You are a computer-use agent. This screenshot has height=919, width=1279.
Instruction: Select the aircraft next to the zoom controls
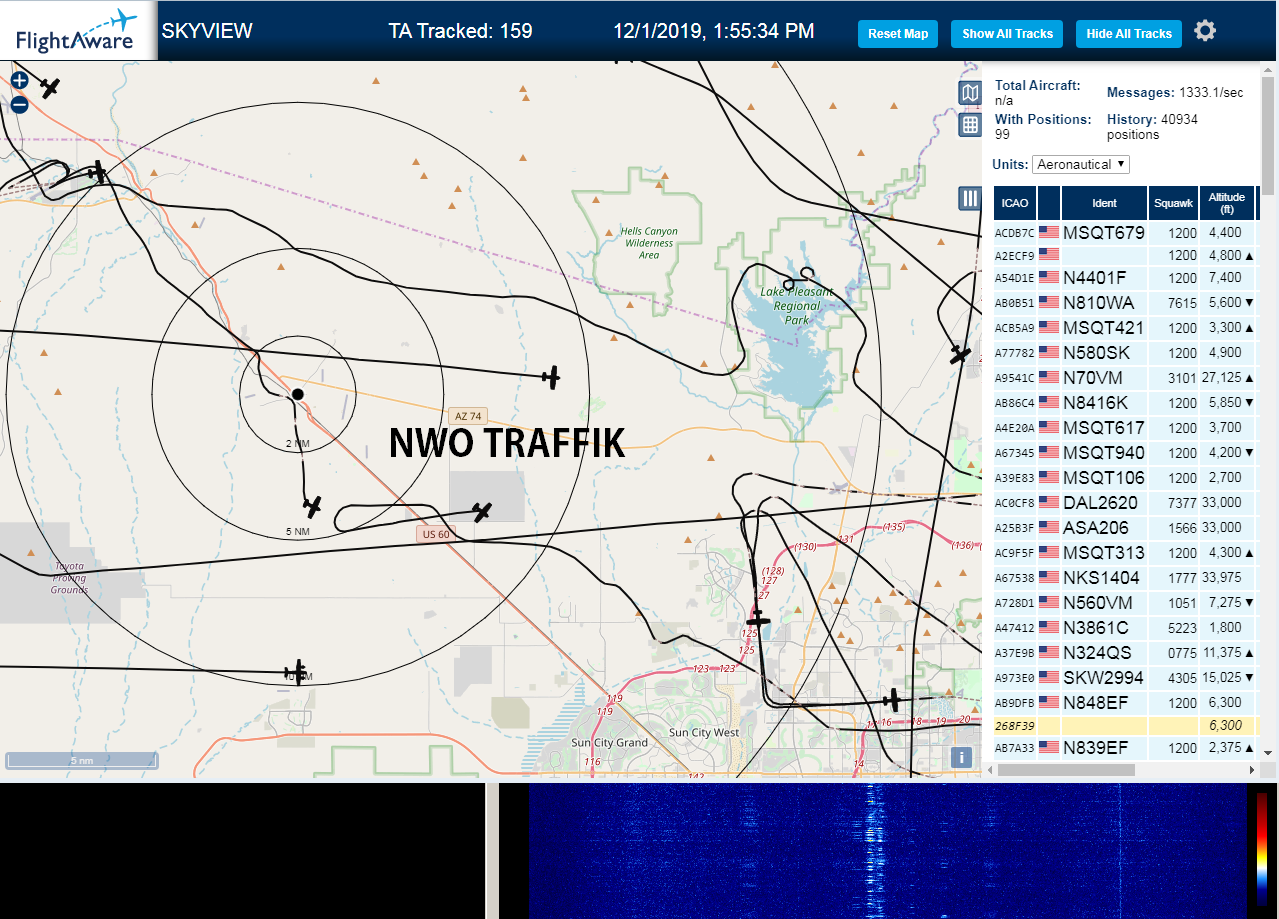(x=51, y=88)
